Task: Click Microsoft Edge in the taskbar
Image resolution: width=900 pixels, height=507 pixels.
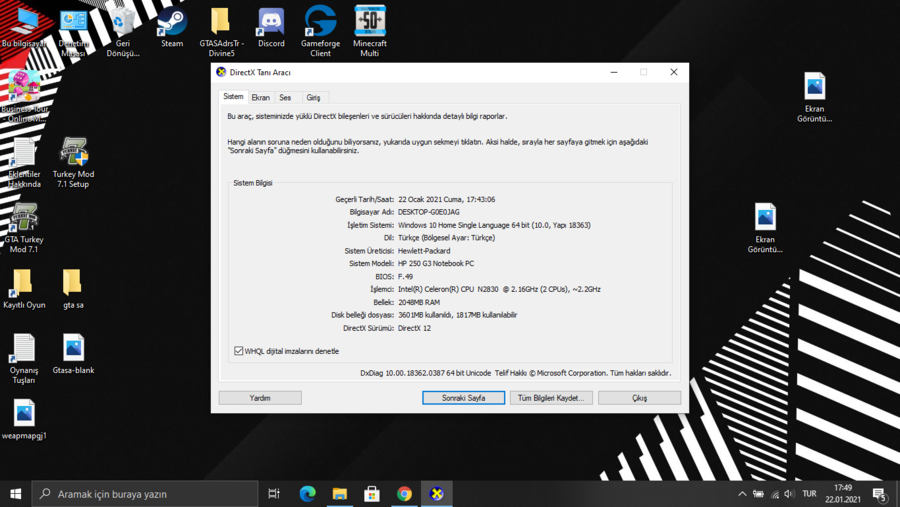Action: click(x=308, y=494)
